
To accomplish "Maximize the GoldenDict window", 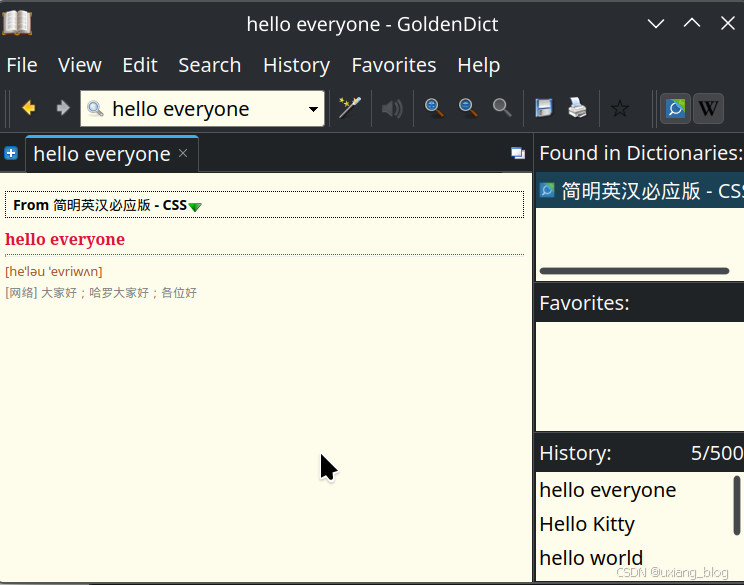I will 692,23.
